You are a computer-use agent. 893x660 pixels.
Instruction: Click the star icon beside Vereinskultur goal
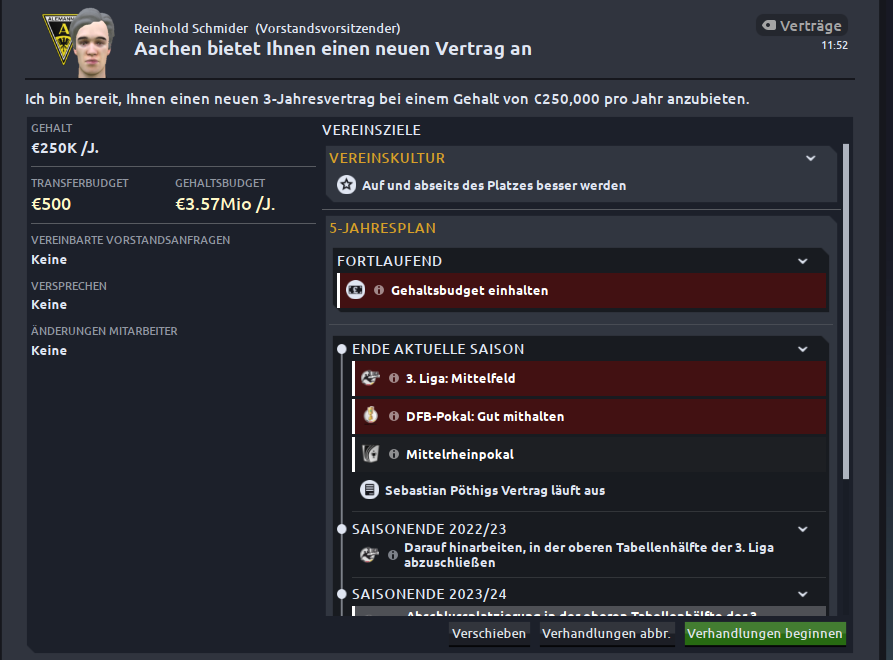(346, 185)
